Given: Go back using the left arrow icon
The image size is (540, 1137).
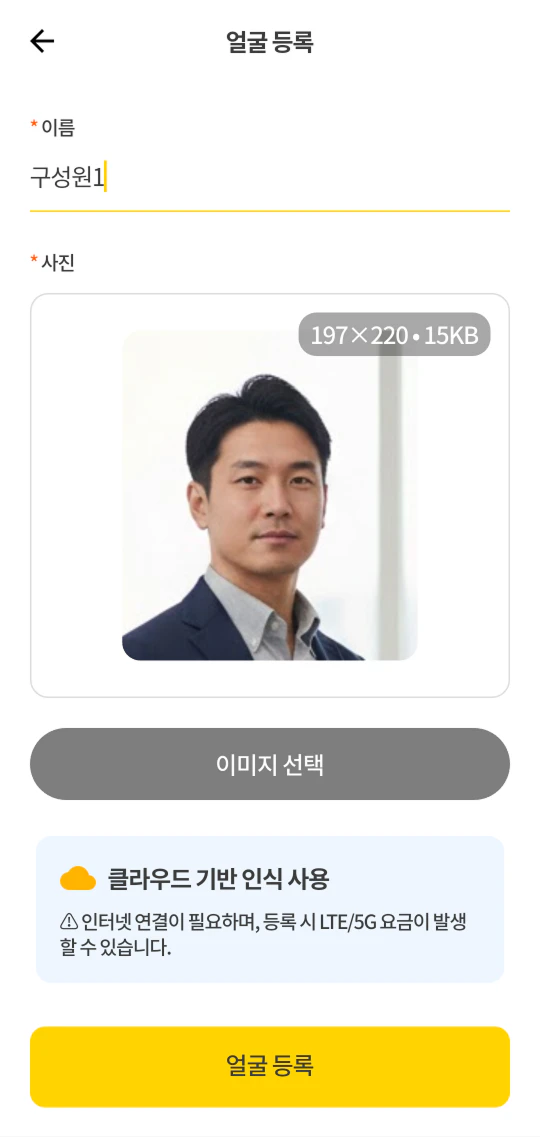Looking at the screenshot, I should click(42, 41).
